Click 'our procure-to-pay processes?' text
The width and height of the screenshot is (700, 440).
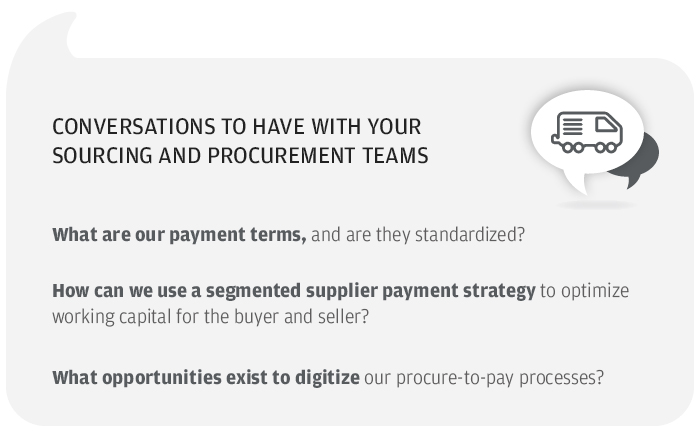coord(485,378)
